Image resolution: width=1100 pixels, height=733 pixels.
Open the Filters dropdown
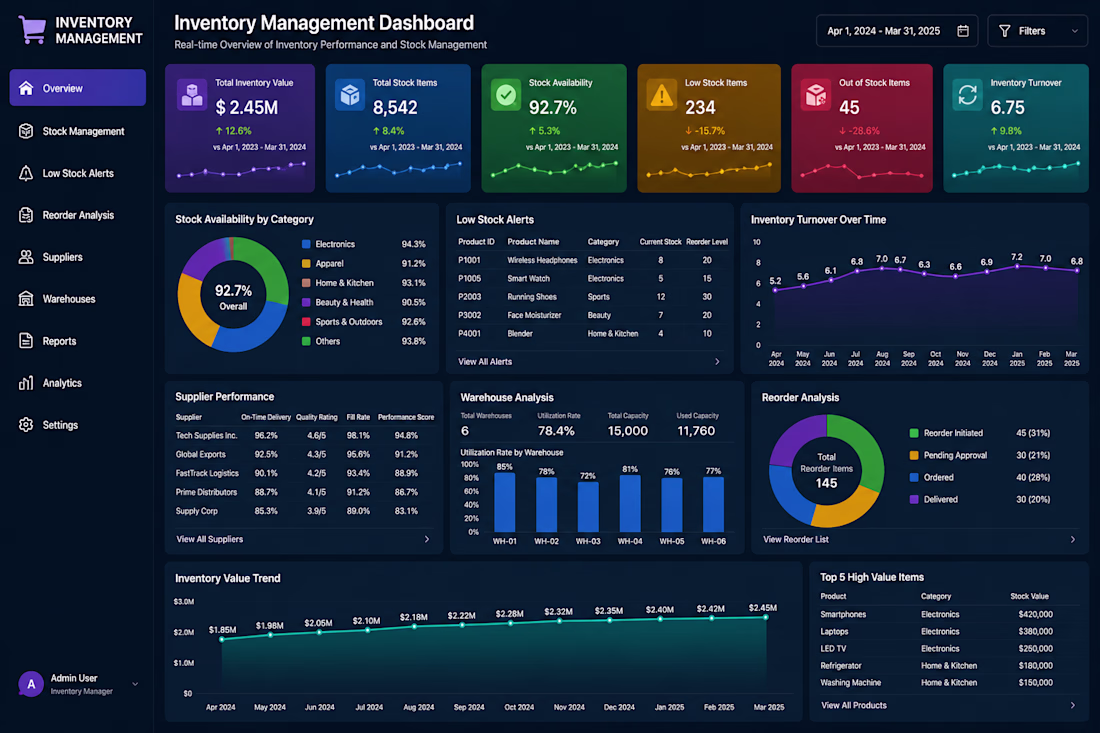(x=1038, y=31)
